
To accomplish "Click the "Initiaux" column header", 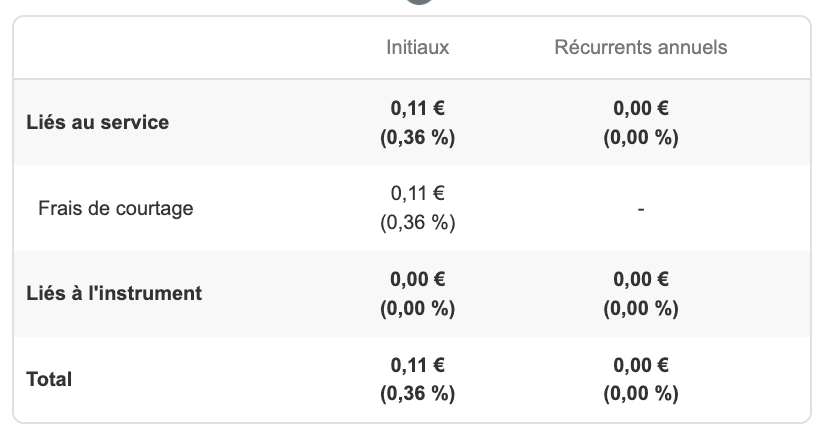I will click(417, 47).
